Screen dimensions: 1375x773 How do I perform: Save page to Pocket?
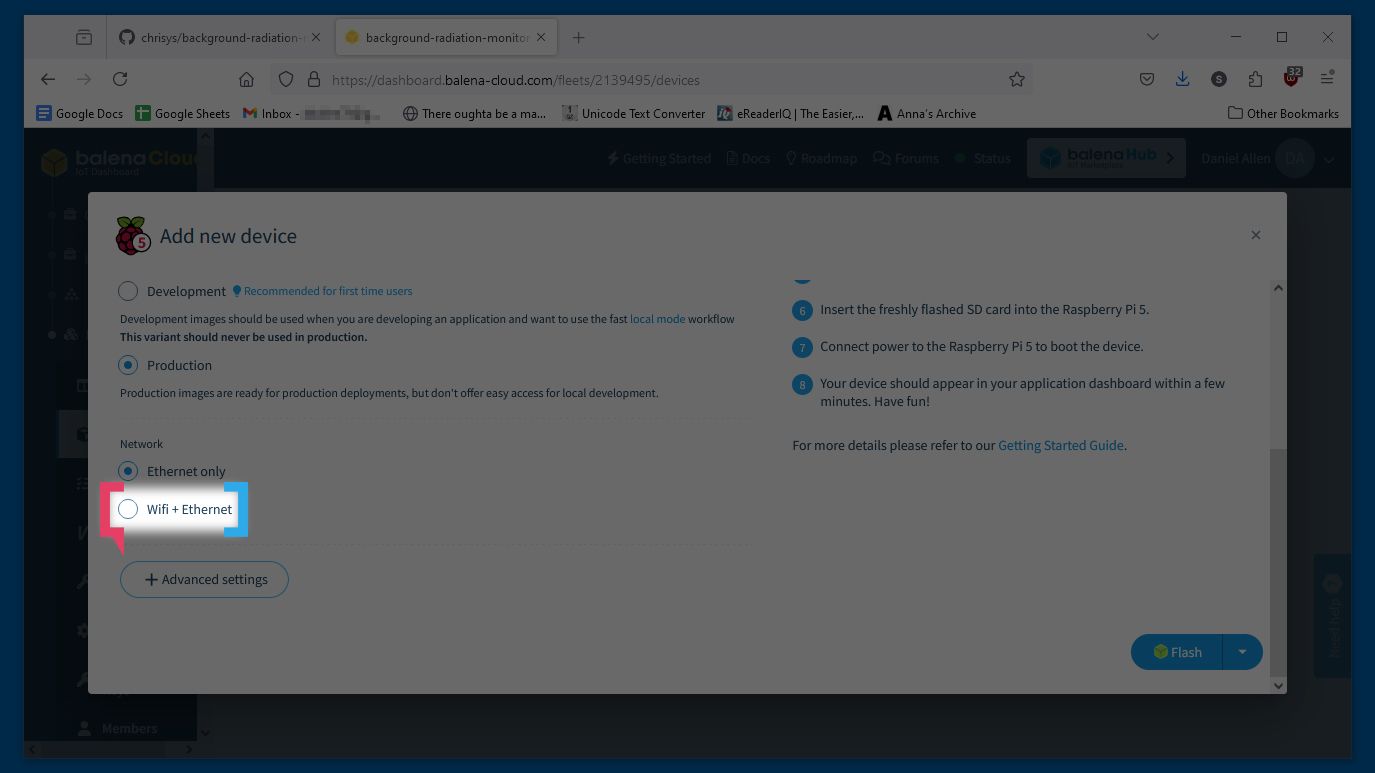[x=1147, y=79]
